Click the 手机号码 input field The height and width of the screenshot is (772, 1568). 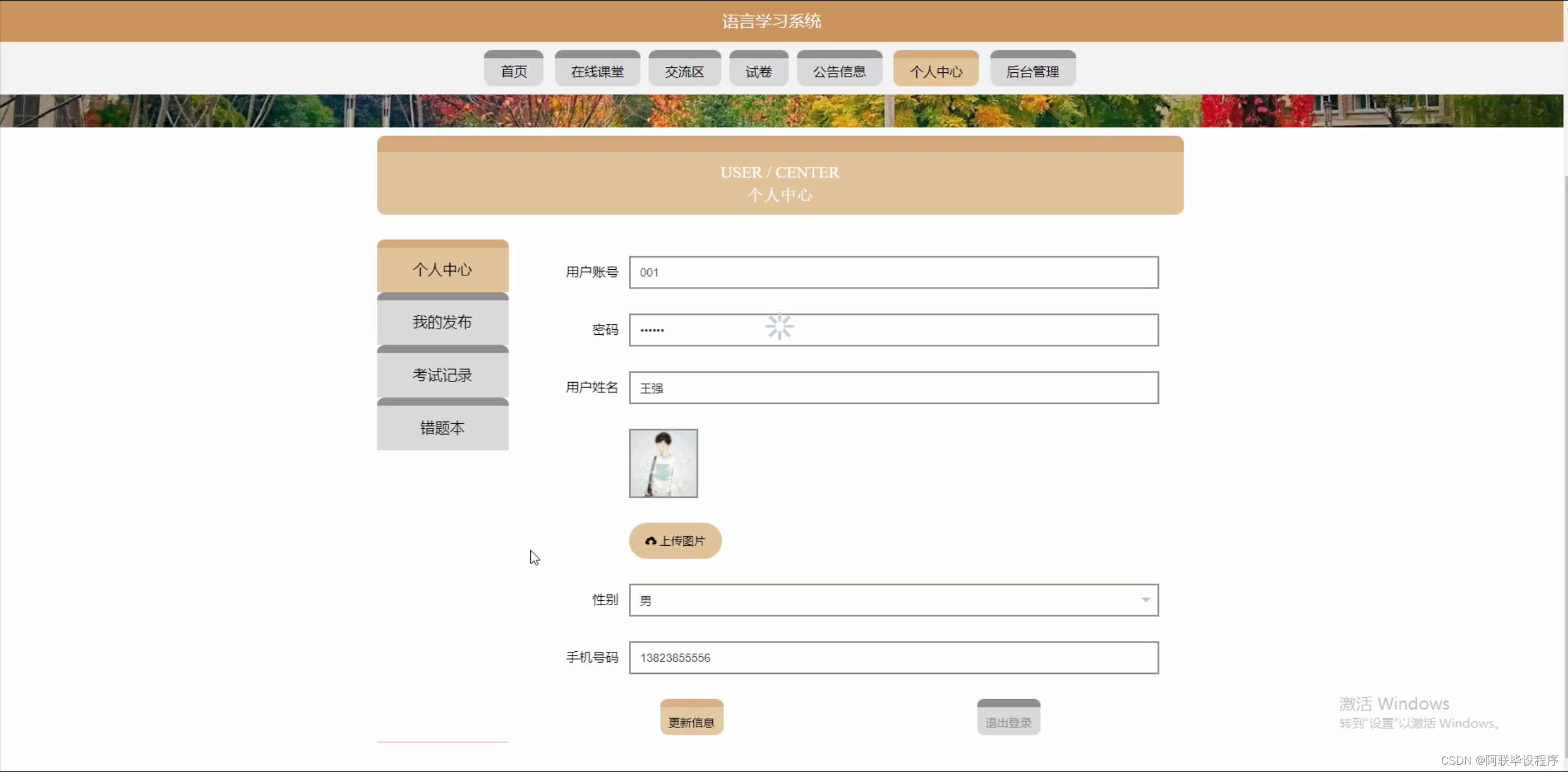892,657
